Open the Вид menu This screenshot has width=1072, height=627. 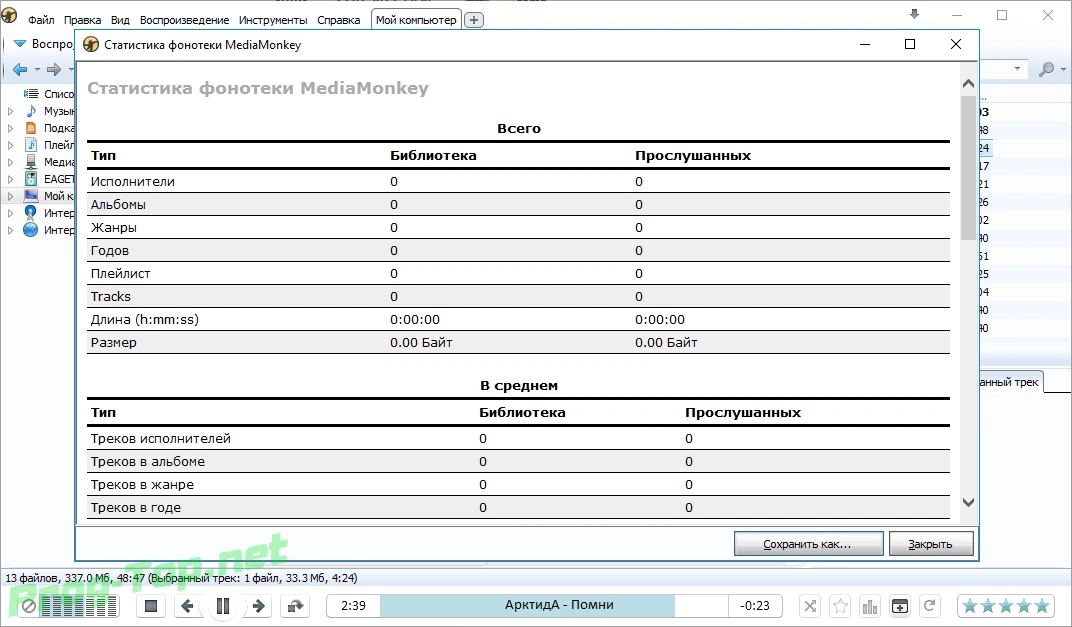[x=120, y=20]
